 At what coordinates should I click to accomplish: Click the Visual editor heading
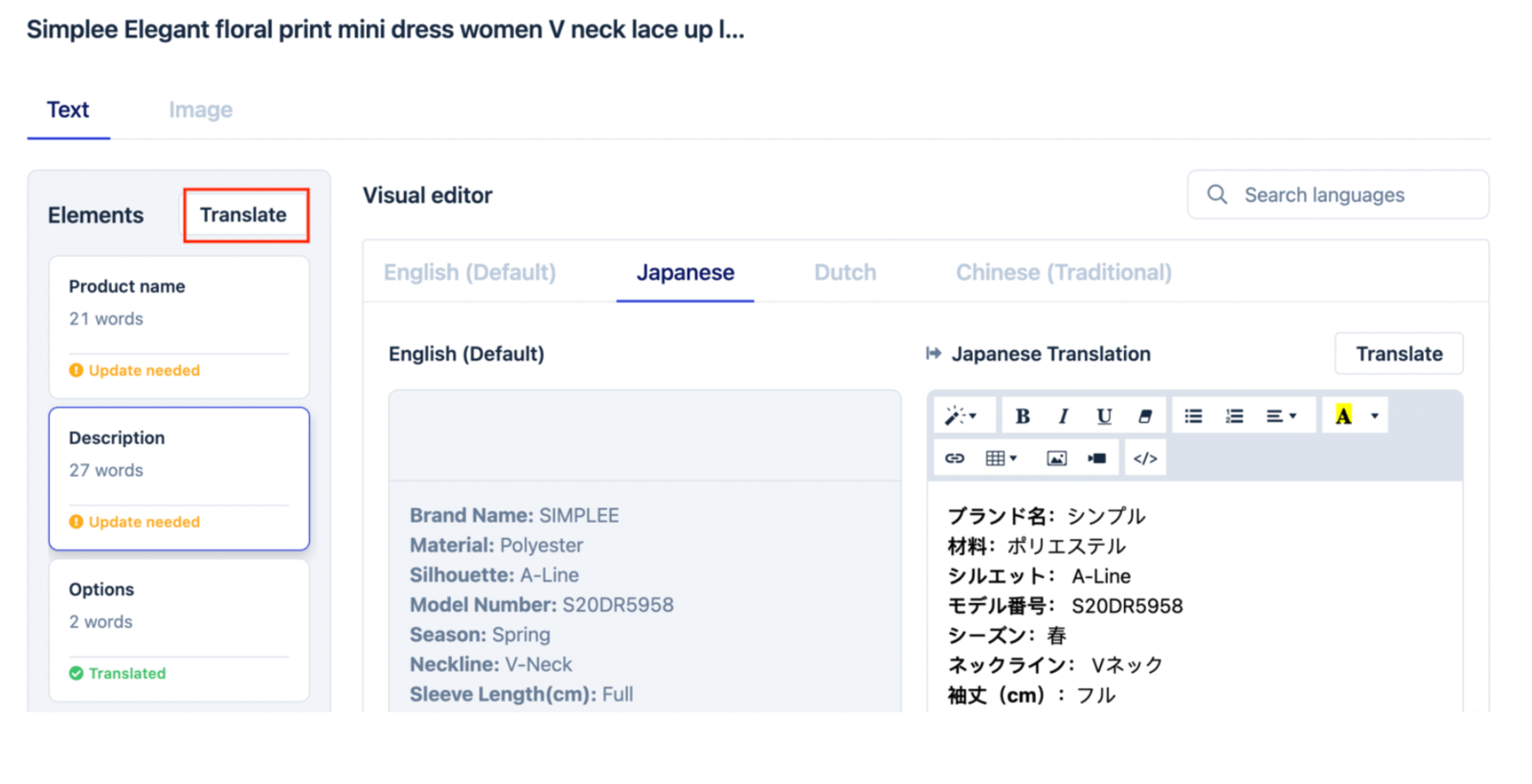click(427, 195)
